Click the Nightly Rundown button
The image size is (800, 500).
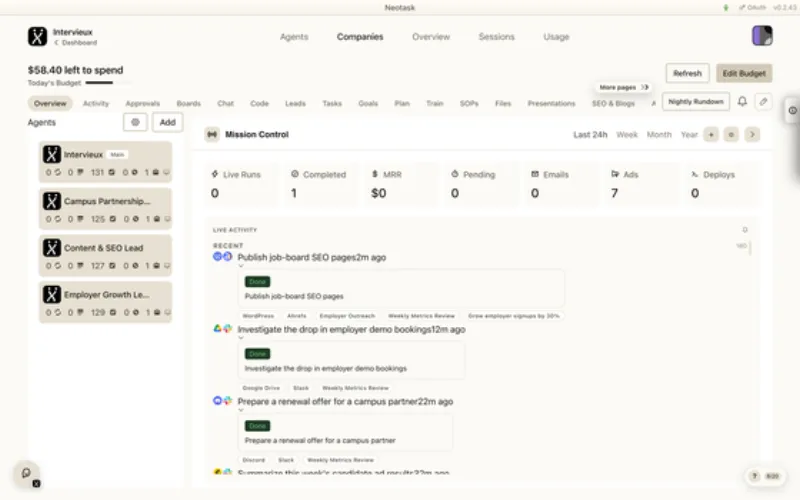pyautogui.click(x=696, y=102)
